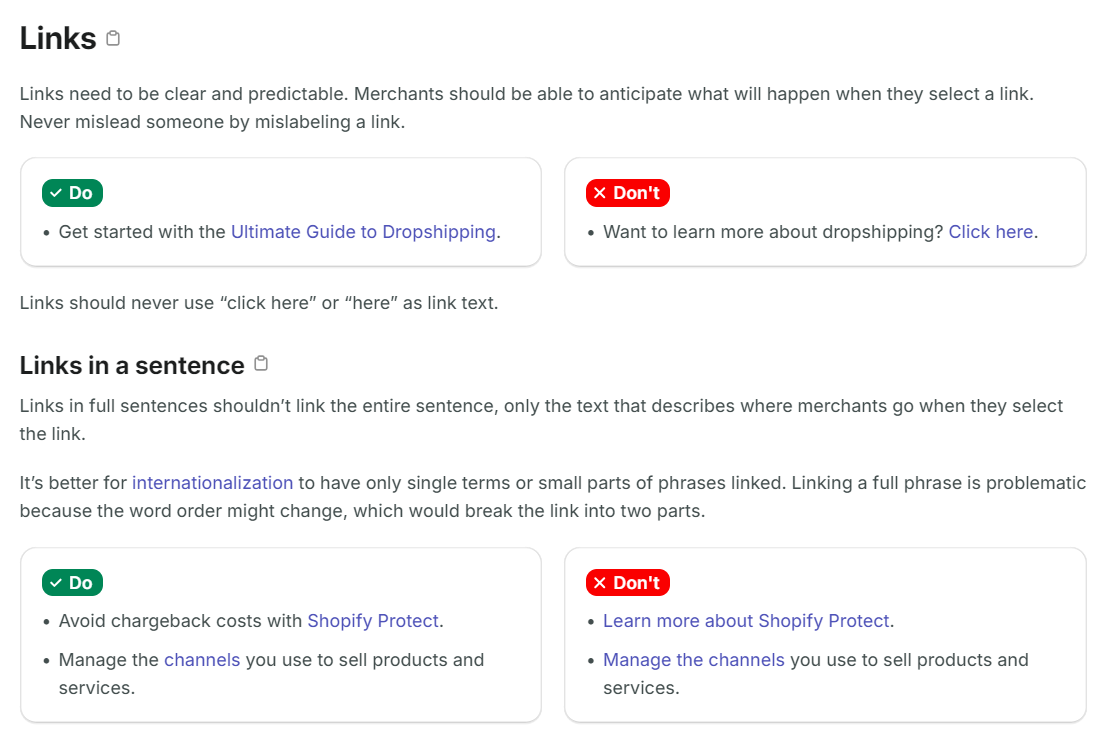Viewport: 1102px width, 742px height.
Task: Click the "Links in a sentence" section heading
Action: [130, 364]
